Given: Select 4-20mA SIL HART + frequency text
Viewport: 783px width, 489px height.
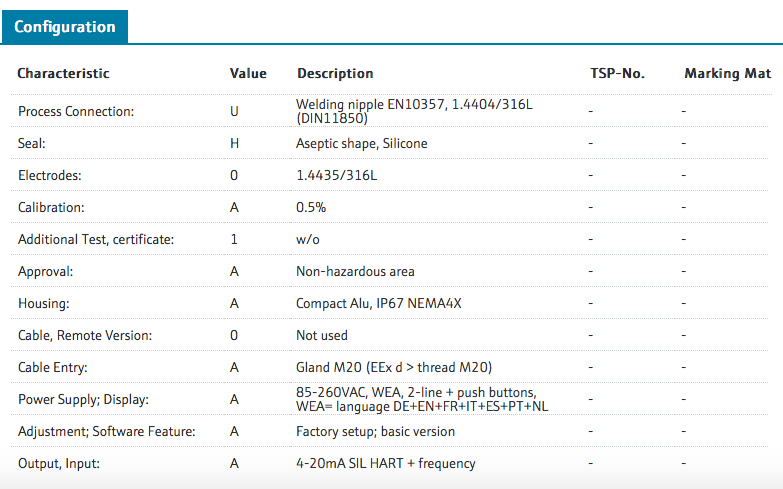Looking at the screenshot, I should tap(386, 464).
